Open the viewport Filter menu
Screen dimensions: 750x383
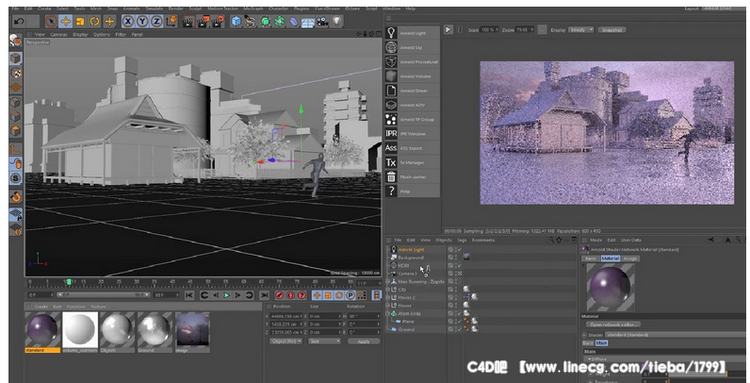coord(121,34)
